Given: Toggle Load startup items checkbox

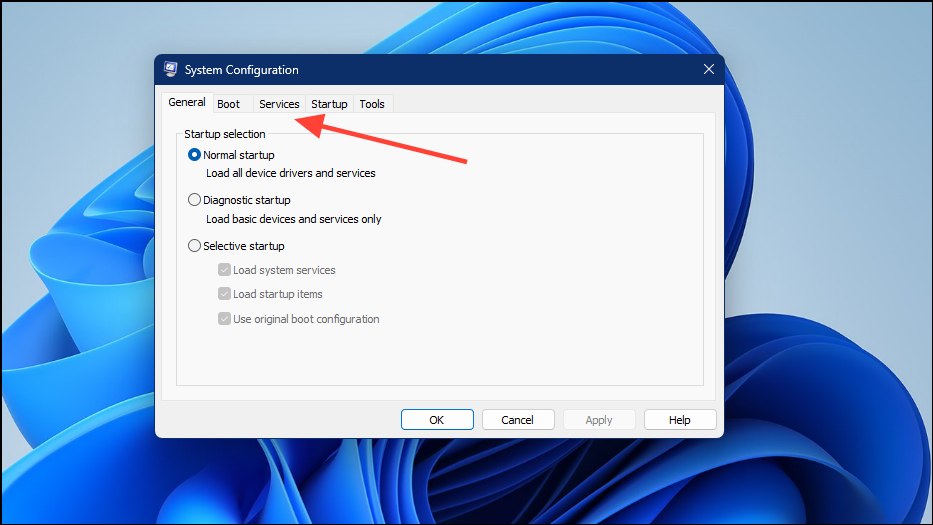Looking at the screenshot, I should point(224,293).
